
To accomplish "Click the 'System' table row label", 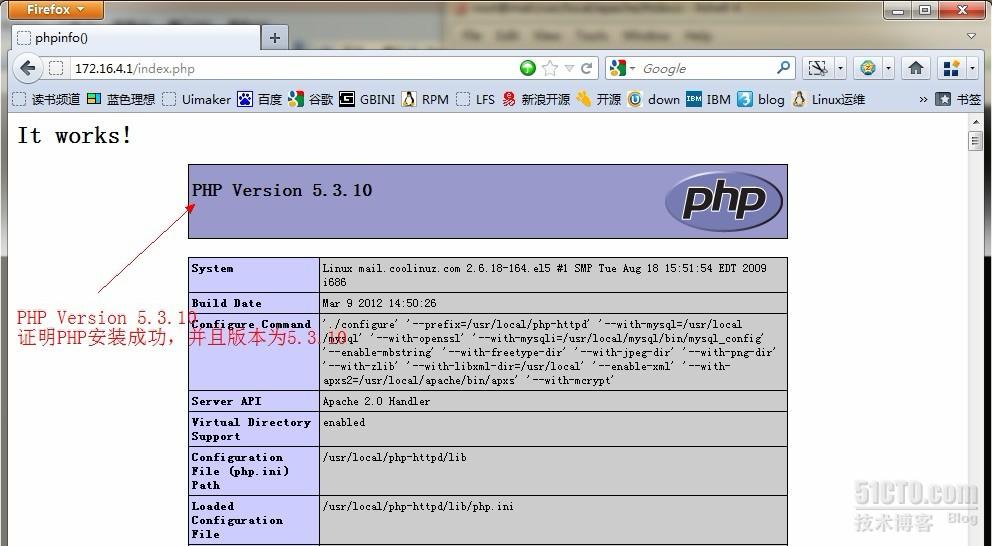I will [212, 268].
